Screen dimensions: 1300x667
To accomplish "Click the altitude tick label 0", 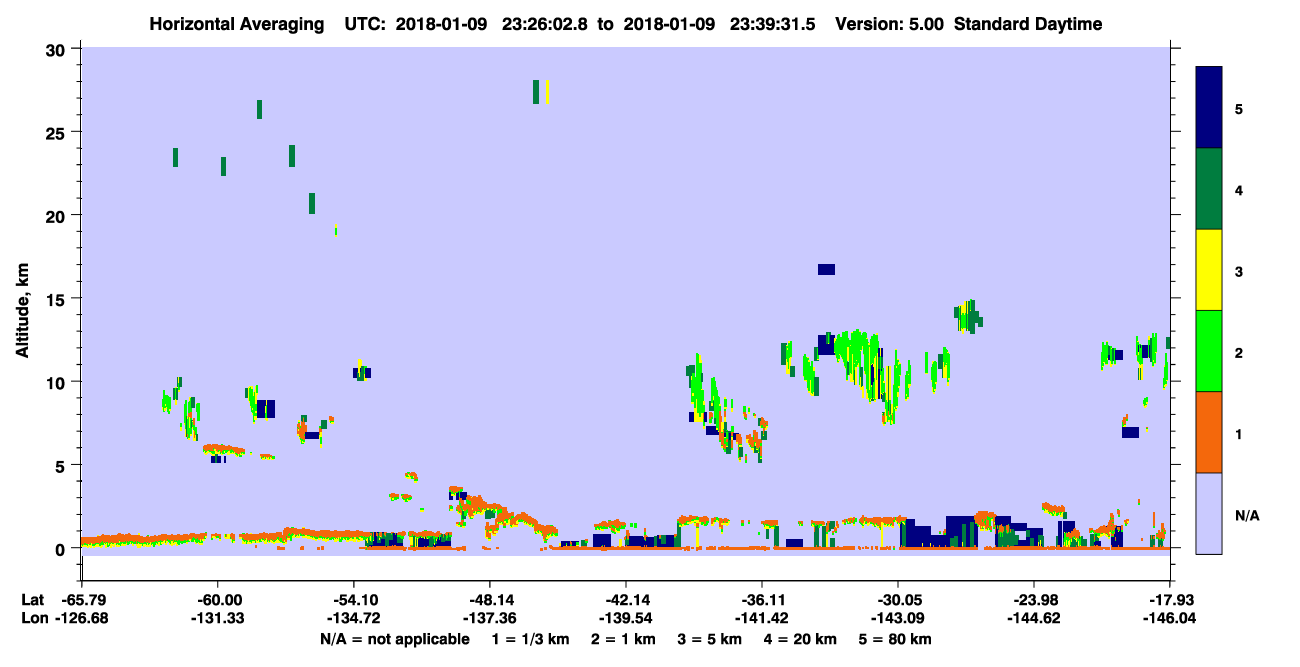I will [61, 548].
